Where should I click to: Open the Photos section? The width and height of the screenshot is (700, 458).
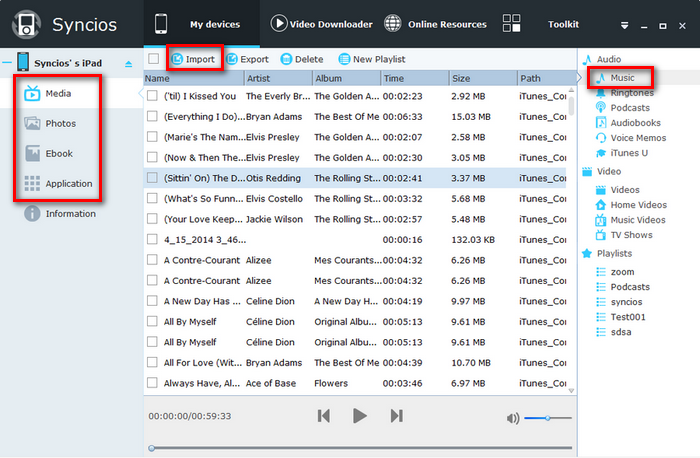click(50, 123)
